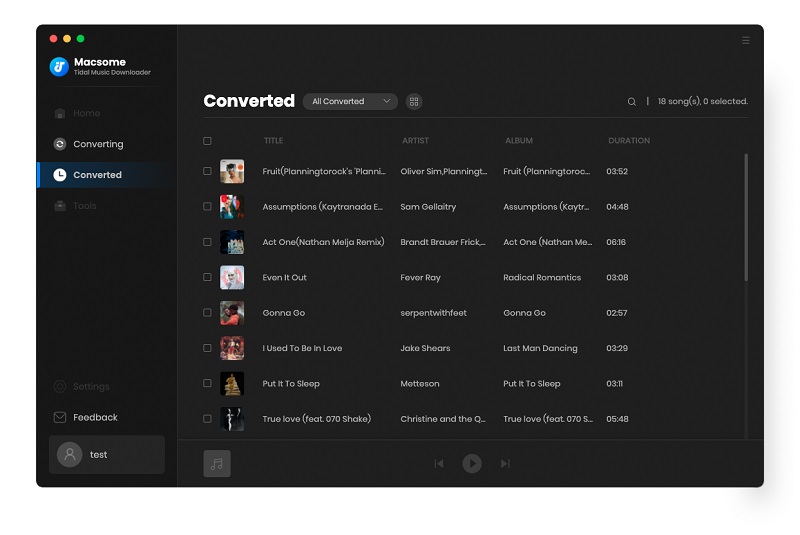Click artist 'Fever Ray'
This screenshot has height=535, width=800.
coord(420,277)
